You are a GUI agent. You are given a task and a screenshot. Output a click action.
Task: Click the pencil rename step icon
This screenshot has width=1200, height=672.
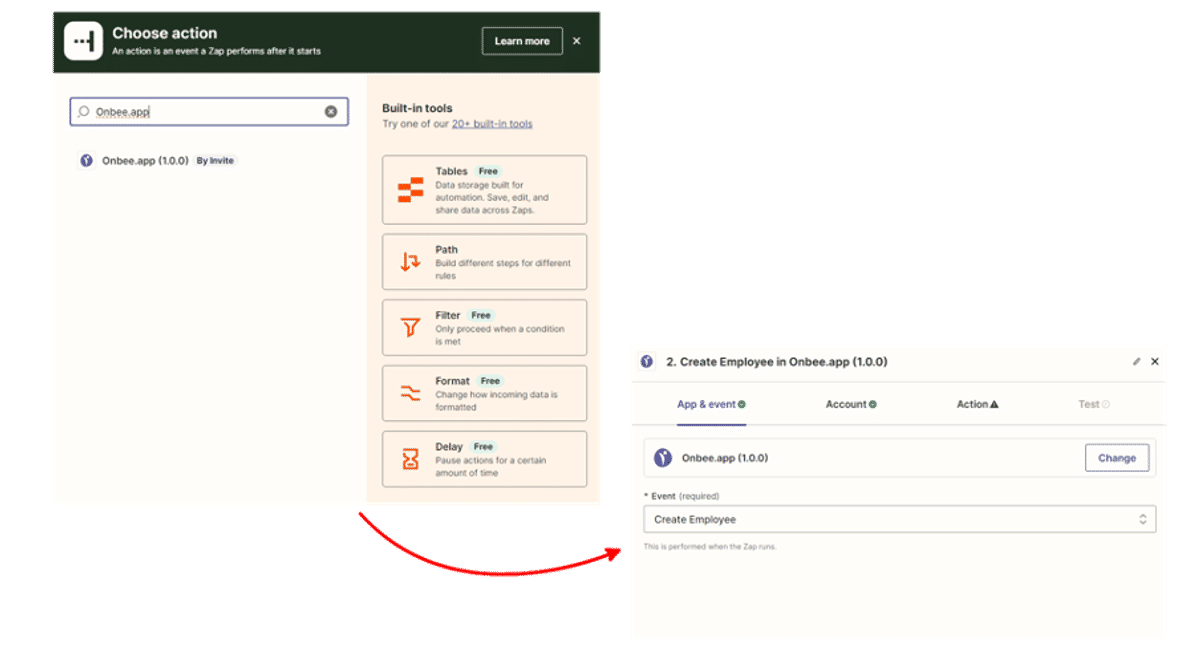pos(1136,362)
